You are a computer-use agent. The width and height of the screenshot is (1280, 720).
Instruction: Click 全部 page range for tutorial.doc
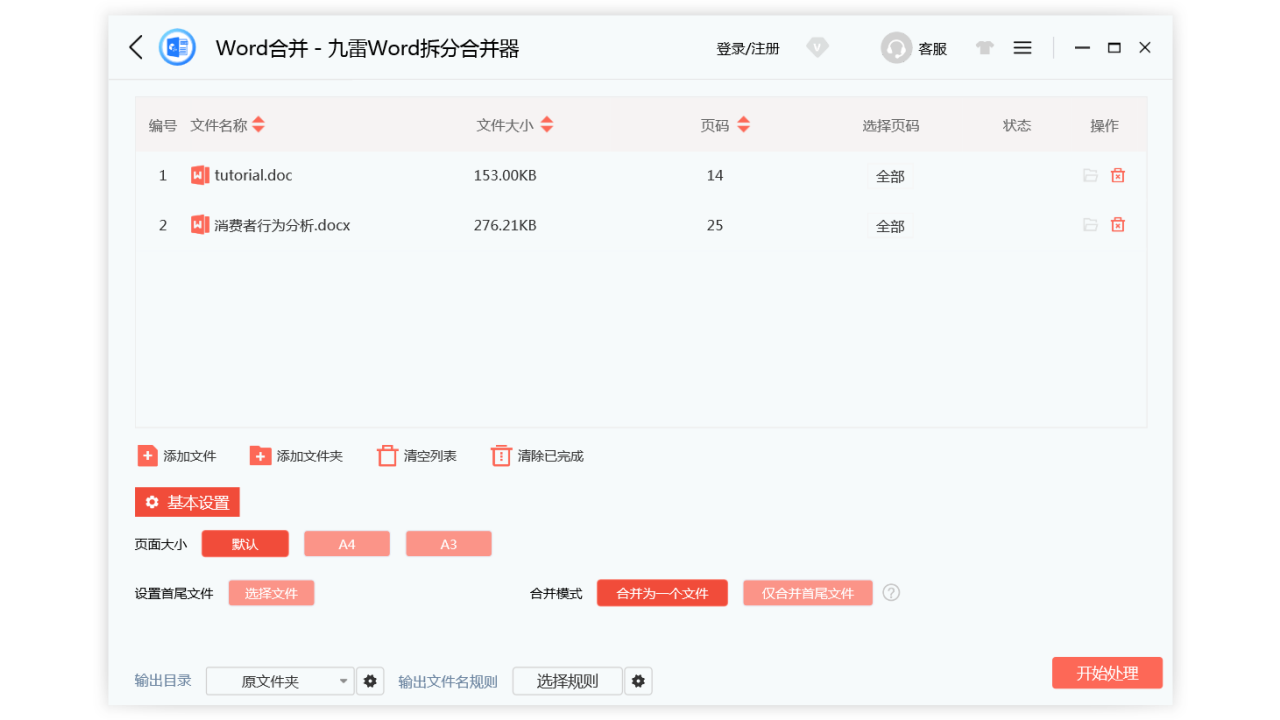[x=889, y=174]
